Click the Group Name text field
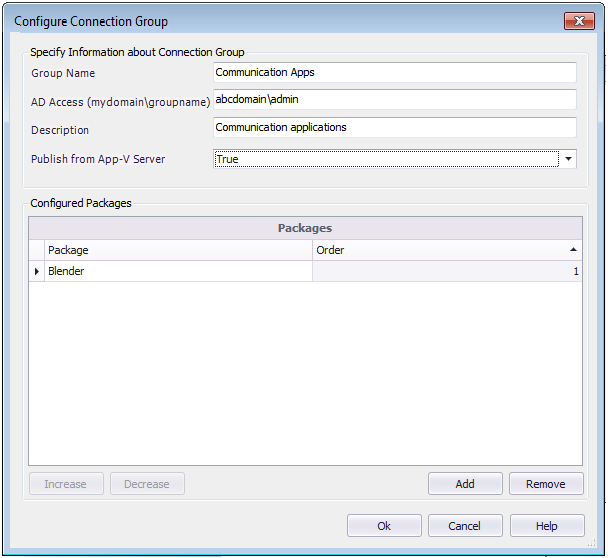608x558 pixels. click(x=394, y=73)
